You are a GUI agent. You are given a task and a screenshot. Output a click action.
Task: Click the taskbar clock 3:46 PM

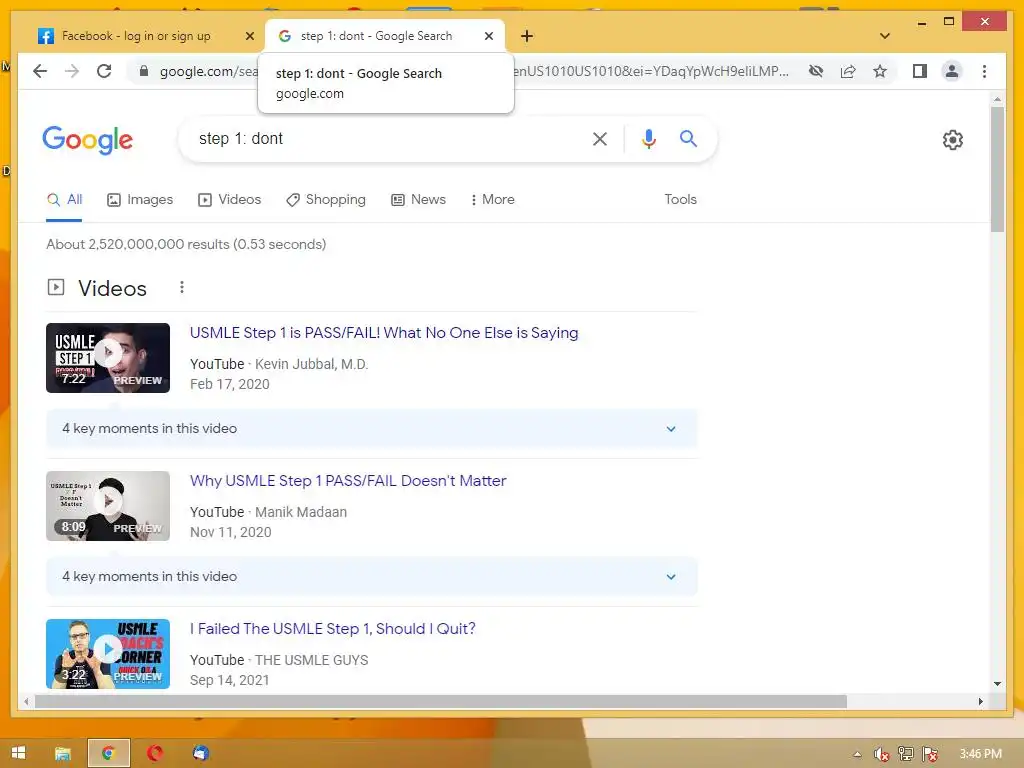[980, 754]
